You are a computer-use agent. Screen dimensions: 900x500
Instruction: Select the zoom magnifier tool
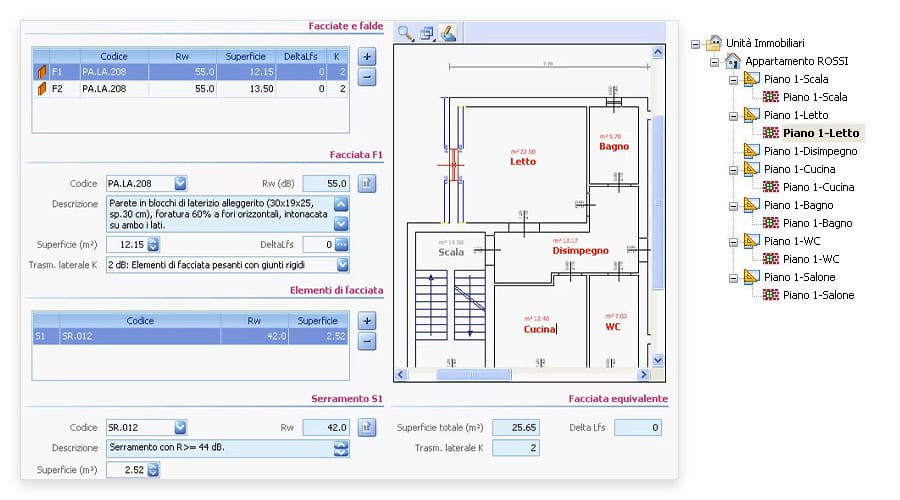coord(405,33)
